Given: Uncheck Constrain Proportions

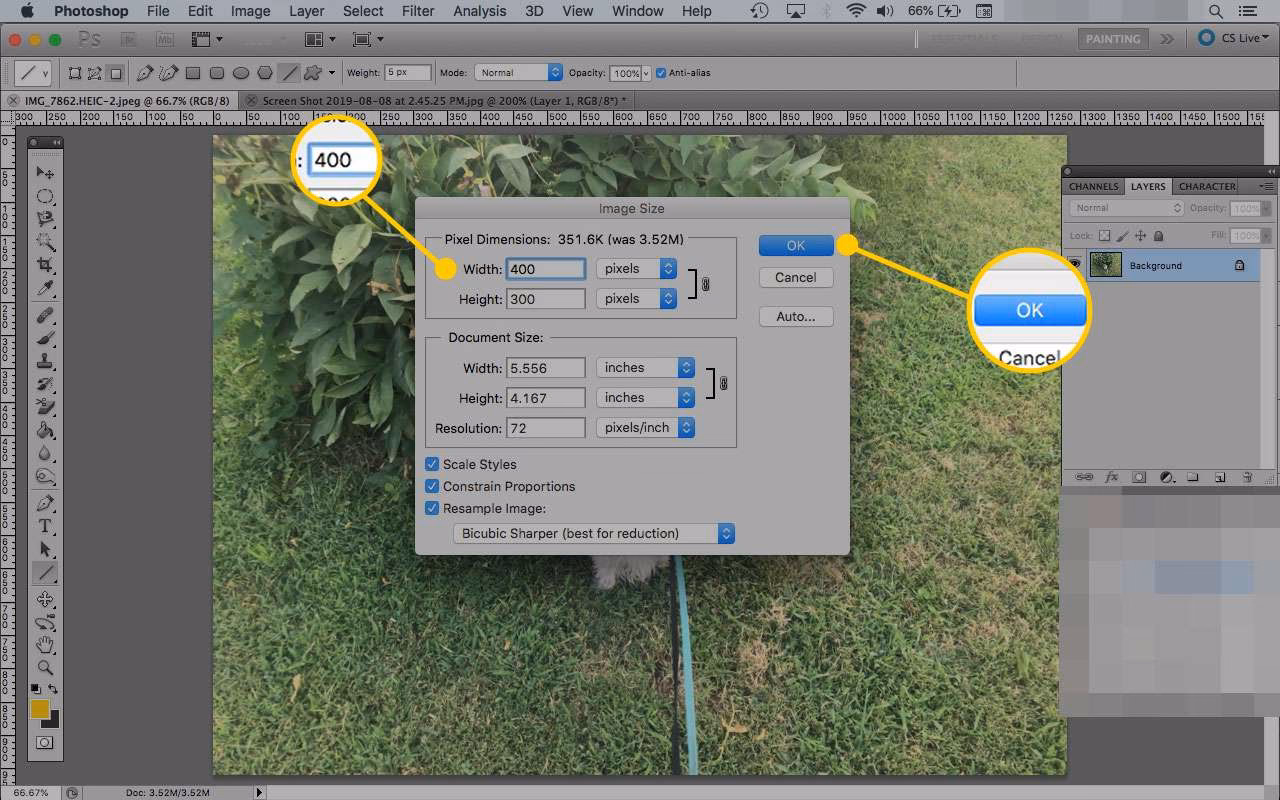Looking at the screenshot, I should point(432,486).
